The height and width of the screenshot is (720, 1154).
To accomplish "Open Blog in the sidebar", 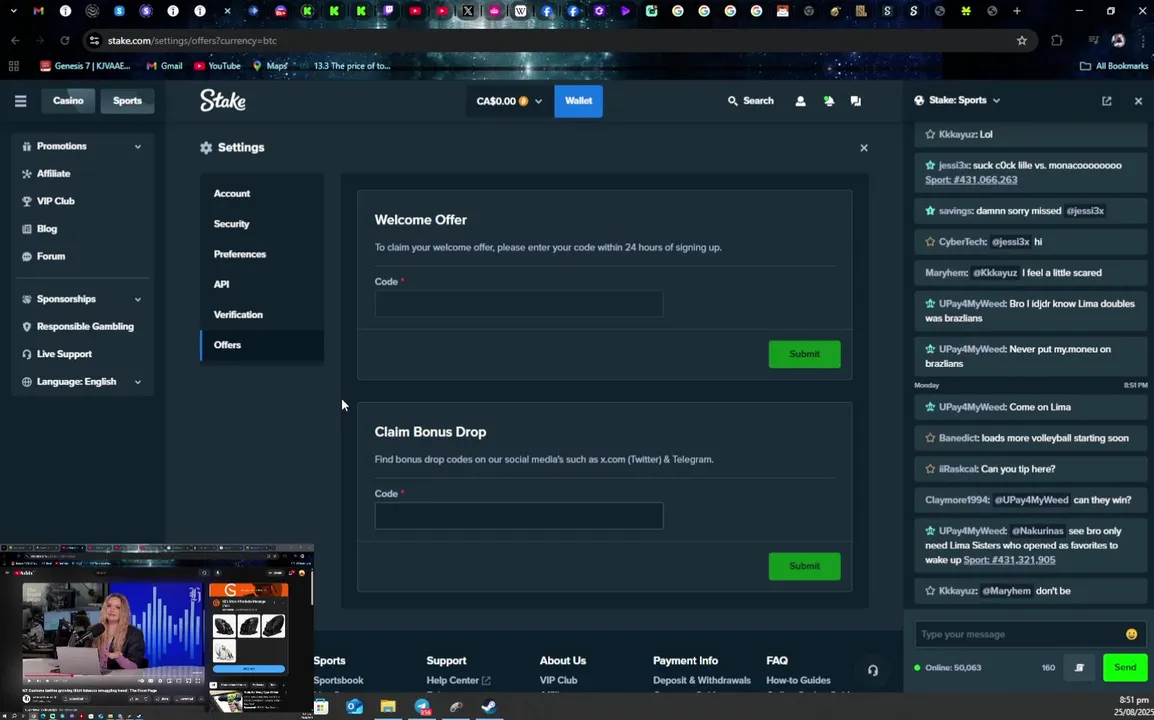I will [x=47, y=229].
